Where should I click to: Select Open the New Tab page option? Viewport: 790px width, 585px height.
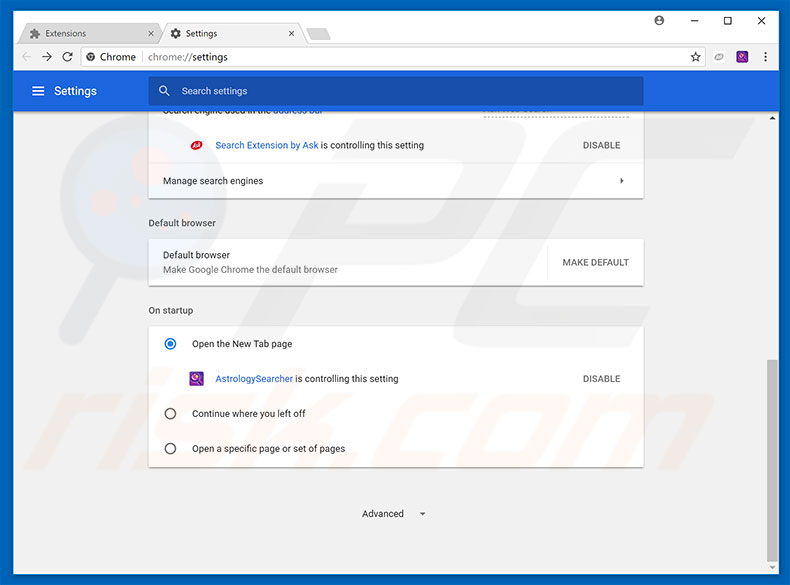170,344
